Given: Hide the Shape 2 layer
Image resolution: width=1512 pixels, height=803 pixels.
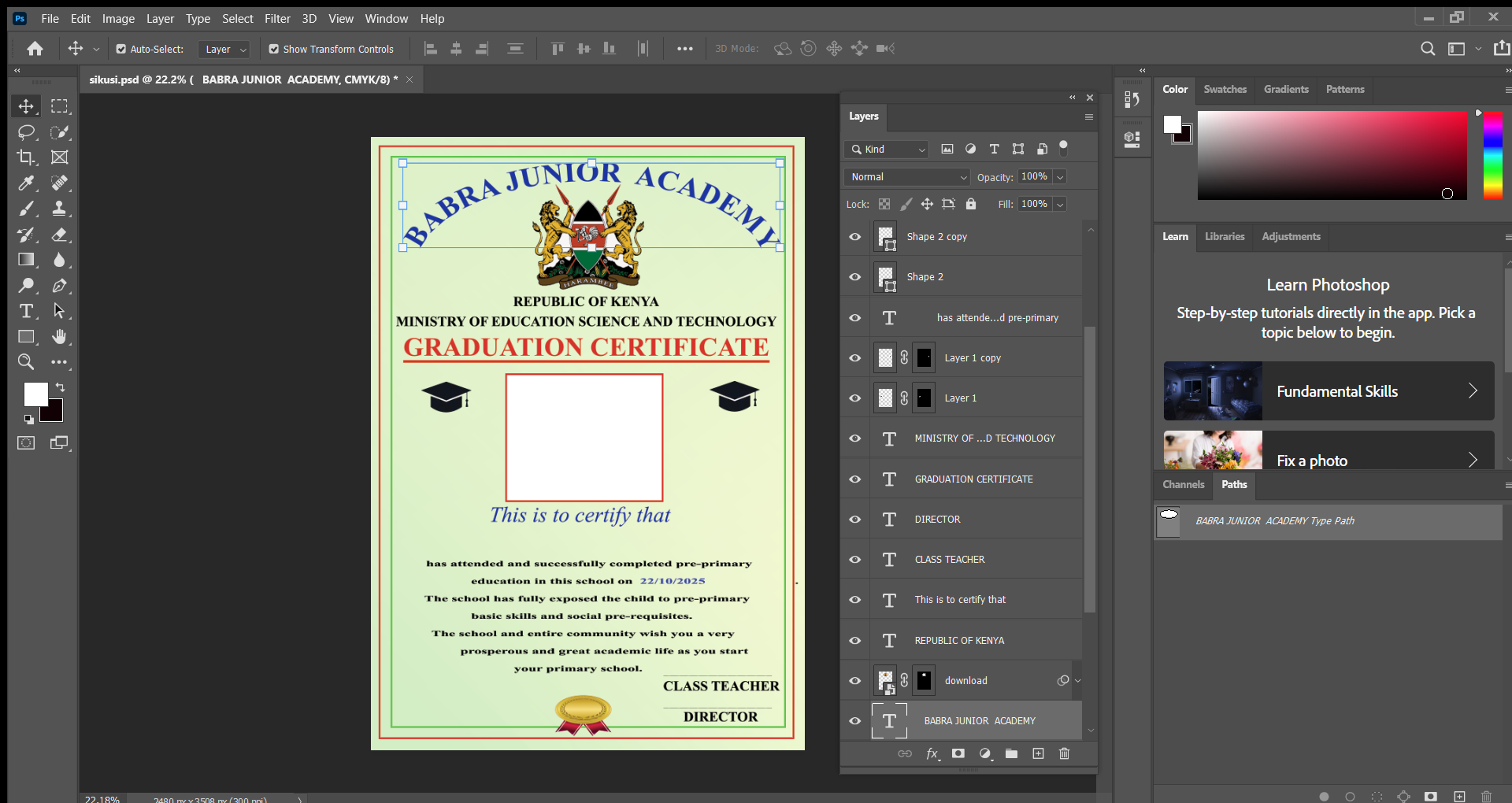Looking at the screenshot, I should coord(855,277).
